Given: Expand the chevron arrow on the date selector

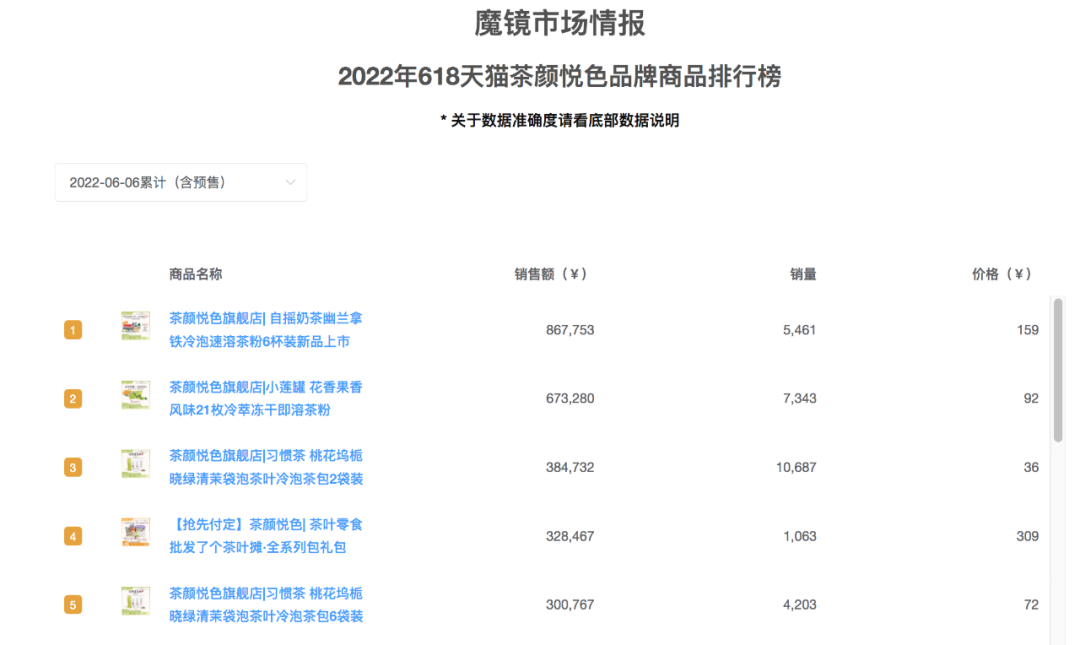Looking at the screenshot, I should [291, 182].
